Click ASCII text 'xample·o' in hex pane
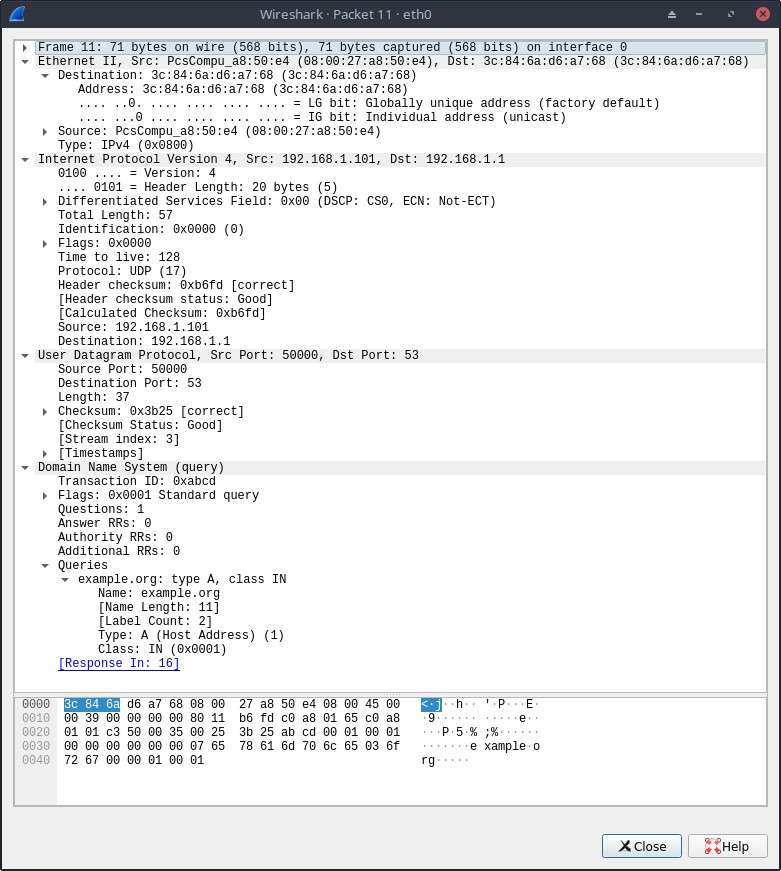 [512, 746]
